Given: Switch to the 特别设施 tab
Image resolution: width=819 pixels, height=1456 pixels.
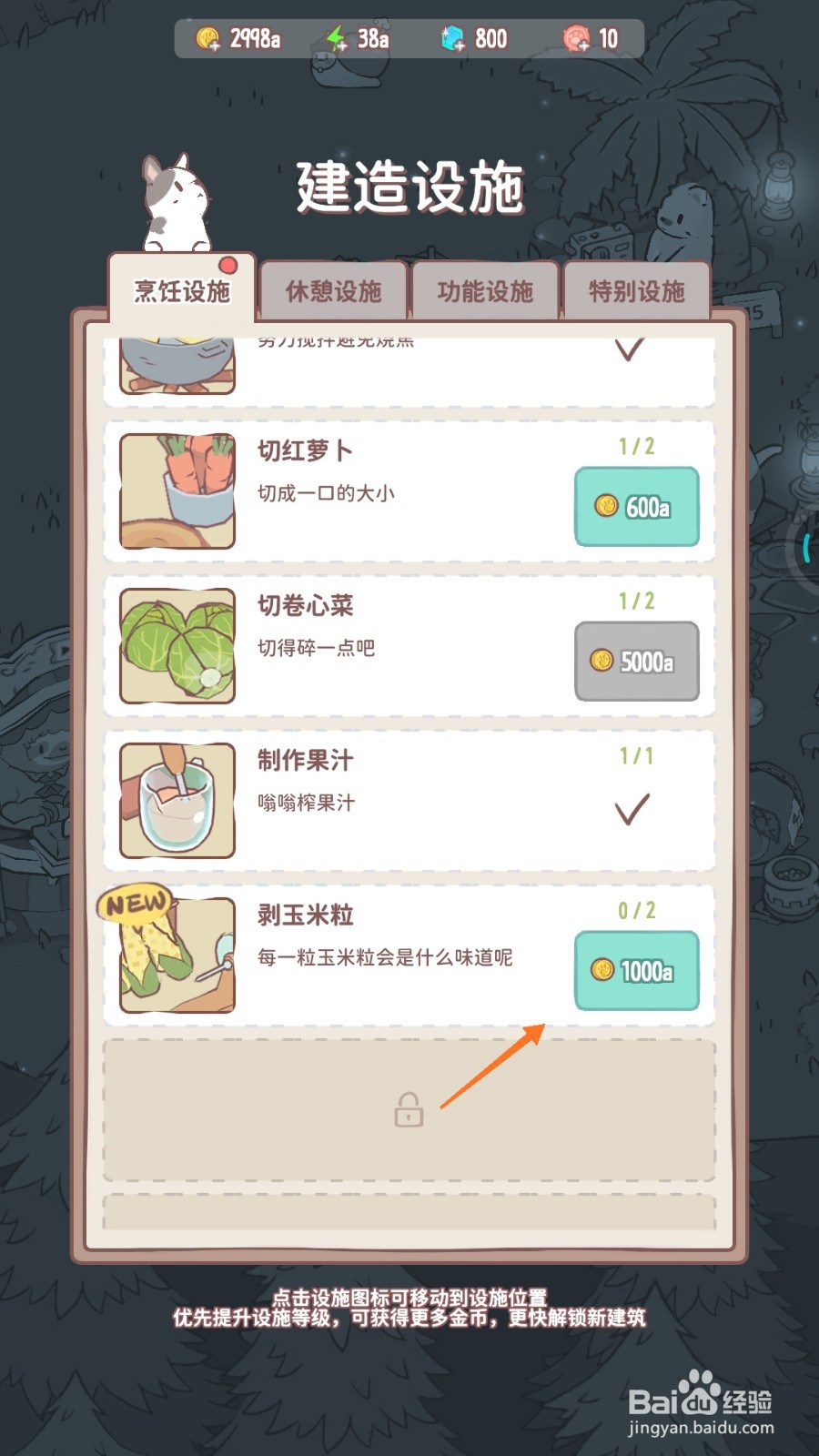Looking at the screenshot, I should click(636, 291).
